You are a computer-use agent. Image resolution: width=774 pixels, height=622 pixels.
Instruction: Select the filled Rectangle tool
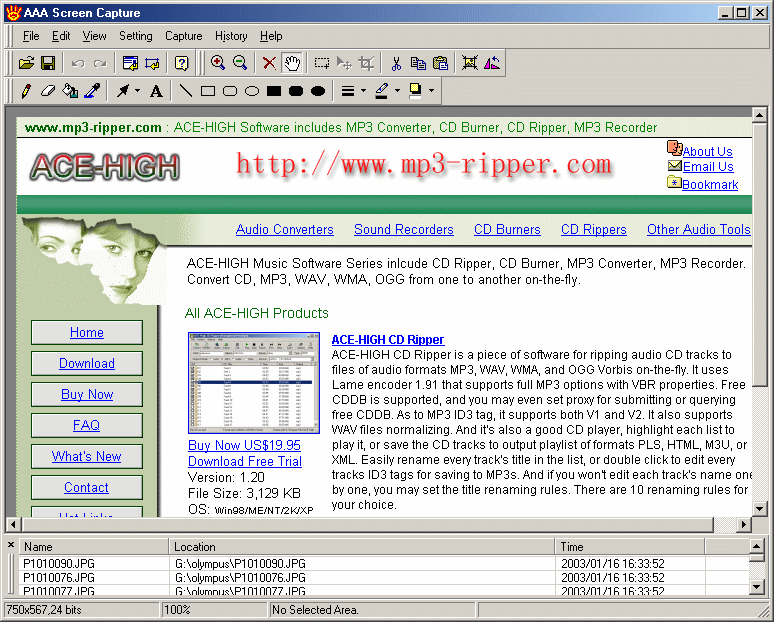tap(274, 91)
